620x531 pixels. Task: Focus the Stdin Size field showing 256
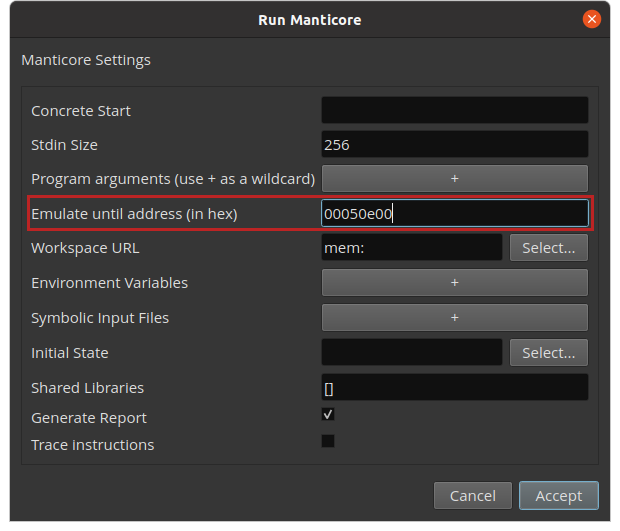454,144
